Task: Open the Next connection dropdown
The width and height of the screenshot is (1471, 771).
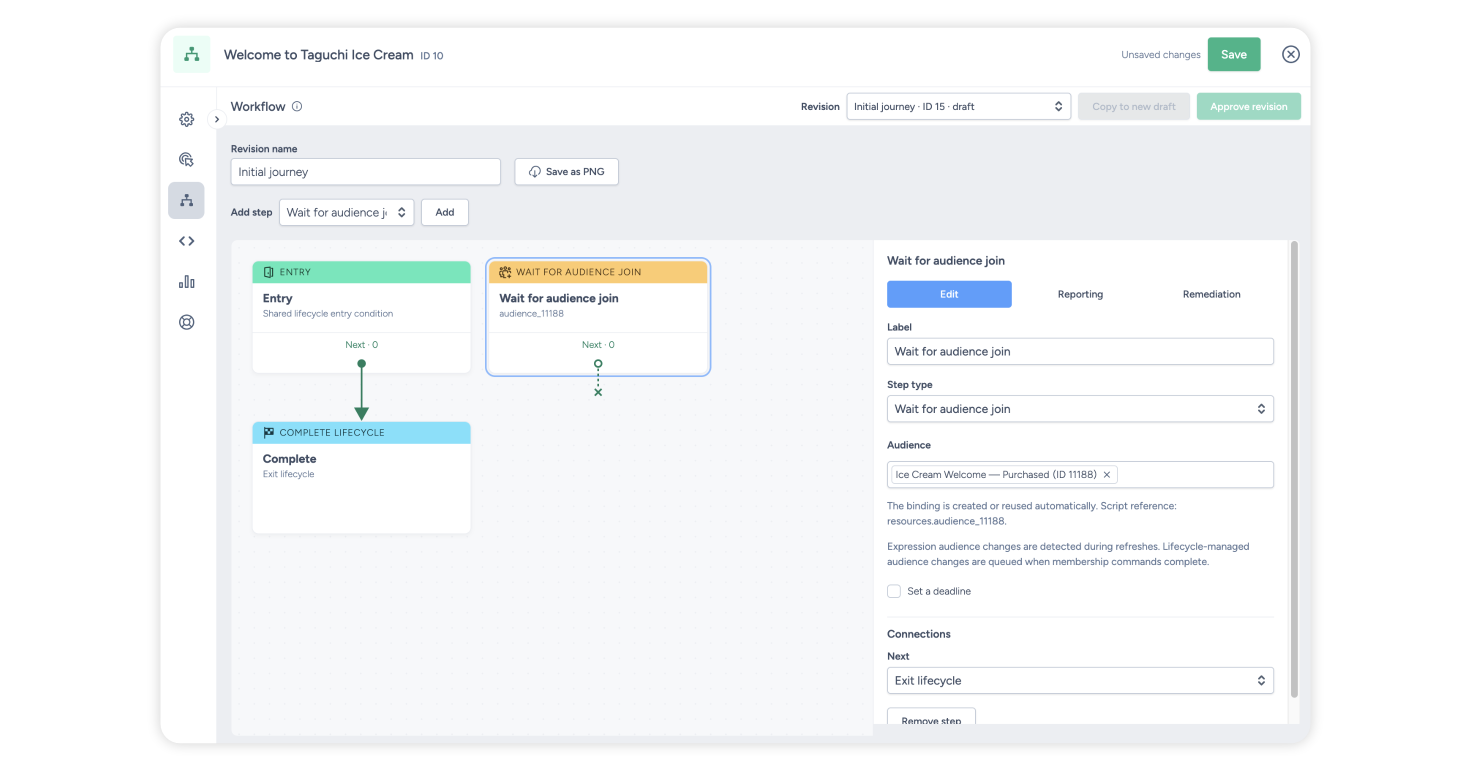Action: pyautogui.click(x=1080, y=681)
